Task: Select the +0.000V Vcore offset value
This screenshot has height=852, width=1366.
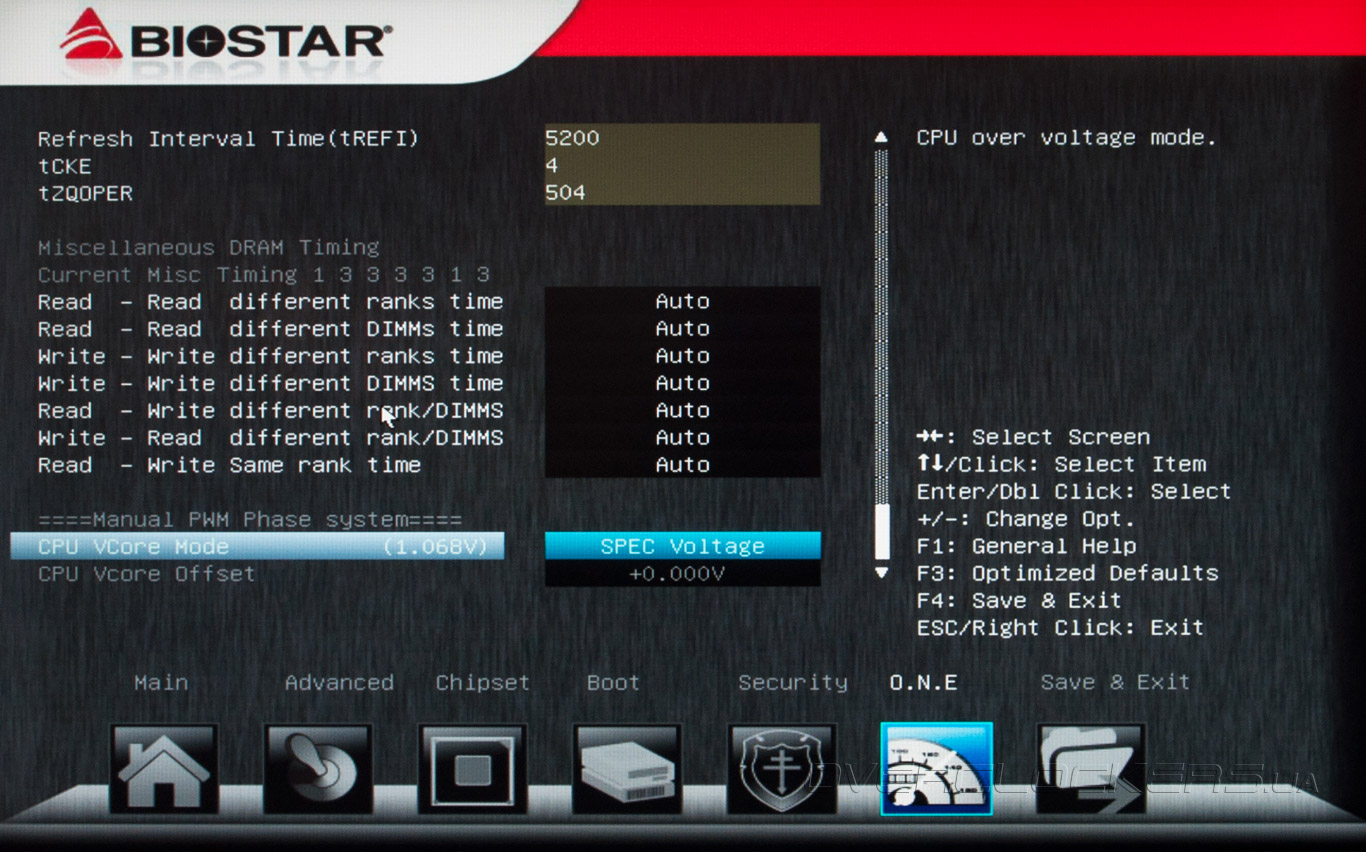Action: (682, 573)
